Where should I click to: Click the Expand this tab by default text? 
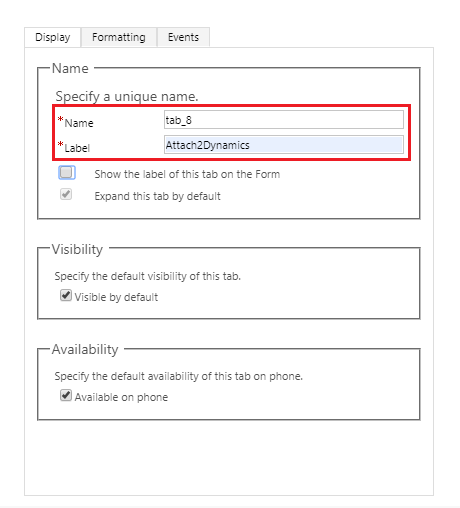coord(157,196)
